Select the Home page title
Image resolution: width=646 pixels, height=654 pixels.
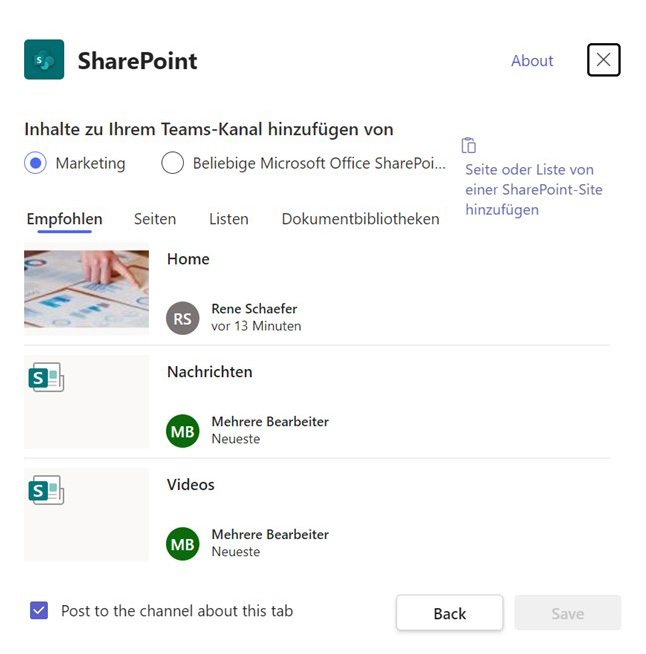(188, 259)
